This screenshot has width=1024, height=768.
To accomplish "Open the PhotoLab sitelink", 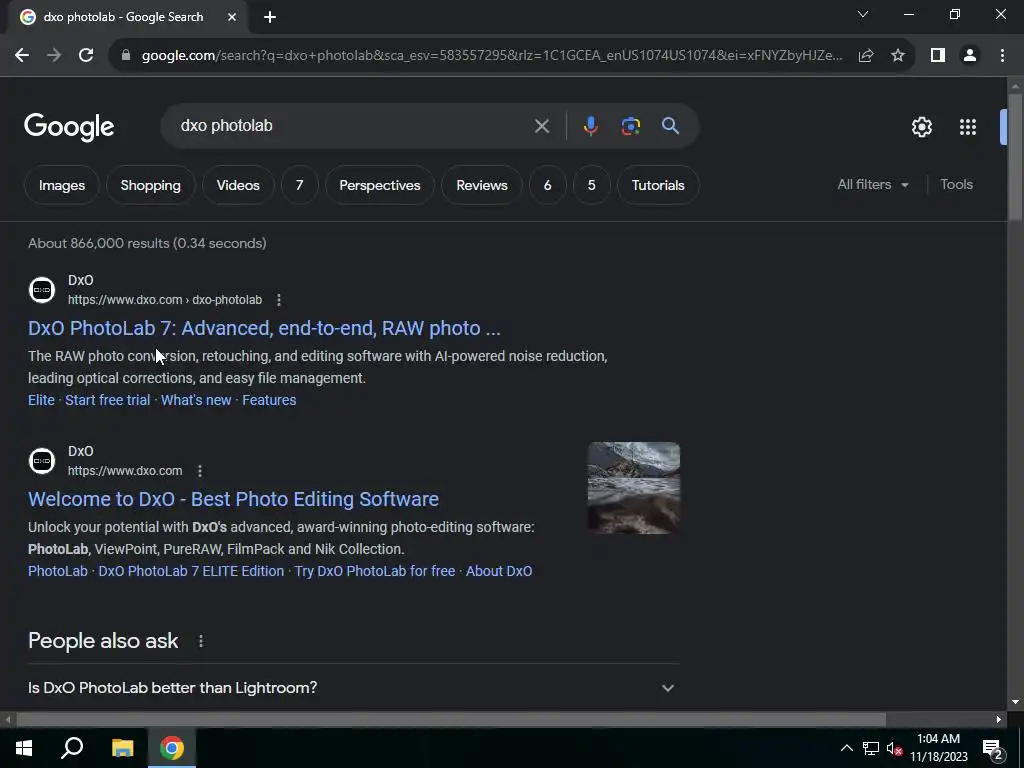I will click(57, 571).
